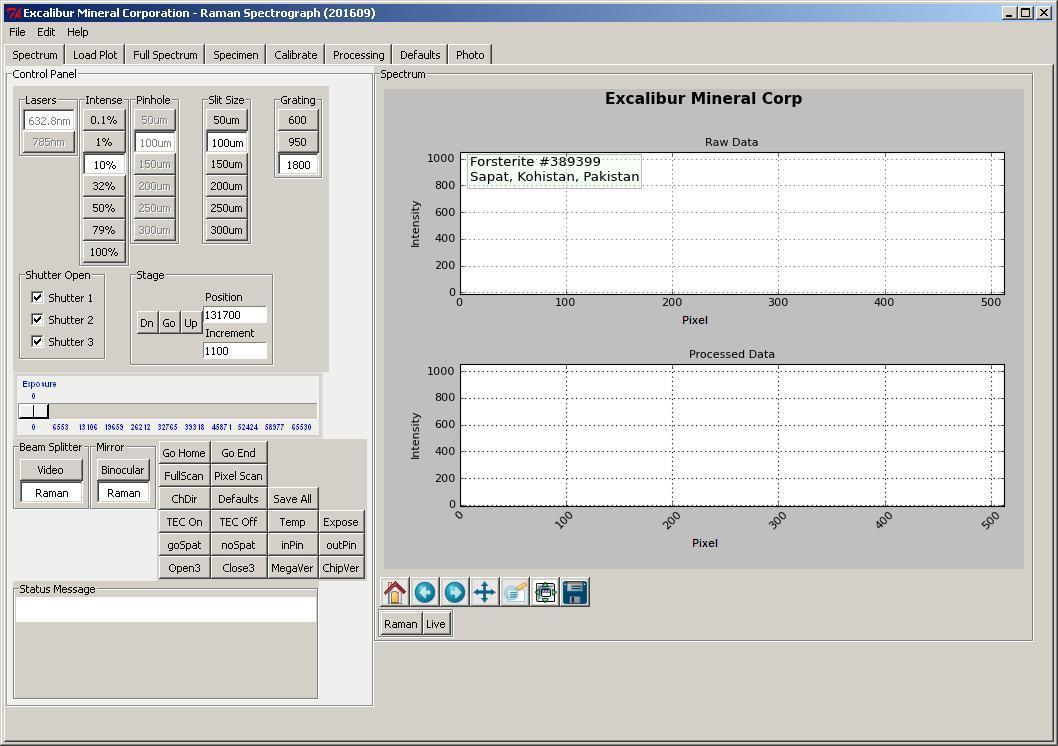Click the stage Increment input field
The width and height of the screenshot is (1058, 746).
tap(235, 351)
